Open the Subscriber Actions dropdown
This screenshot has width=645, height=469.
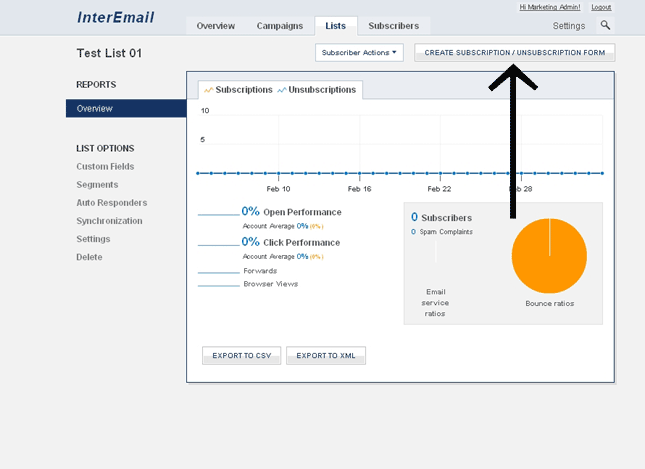[x=359, y=52]
